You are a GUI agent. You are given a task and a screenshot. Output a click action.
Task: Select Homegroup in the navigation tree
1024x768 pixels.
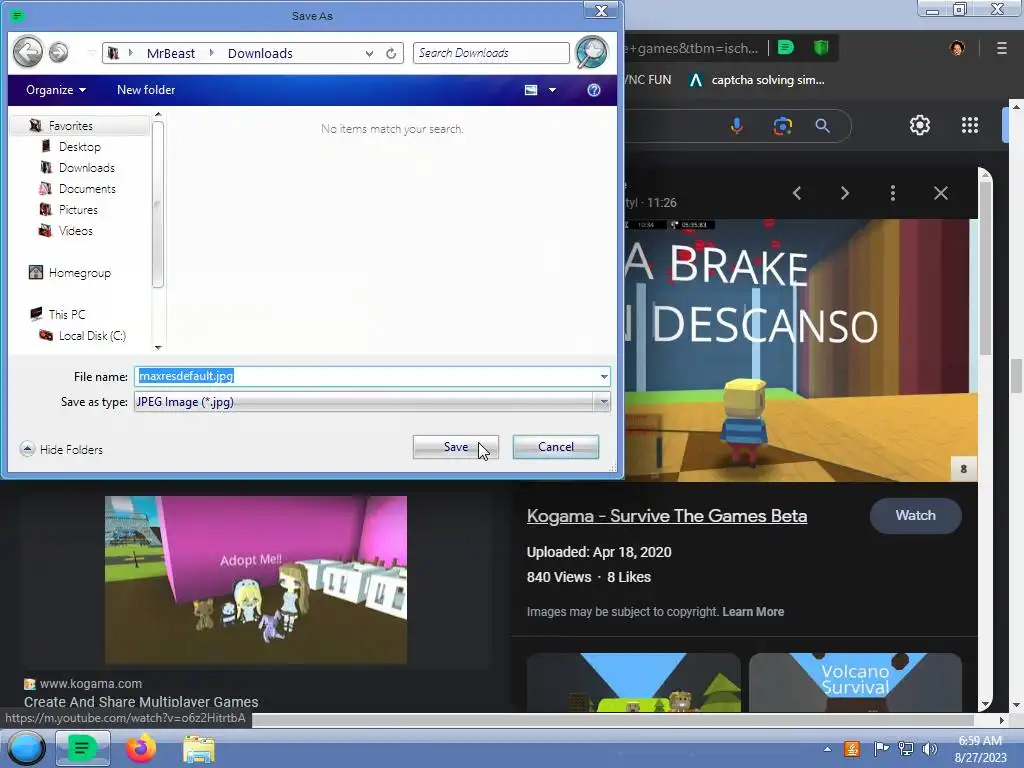point(79,273)
